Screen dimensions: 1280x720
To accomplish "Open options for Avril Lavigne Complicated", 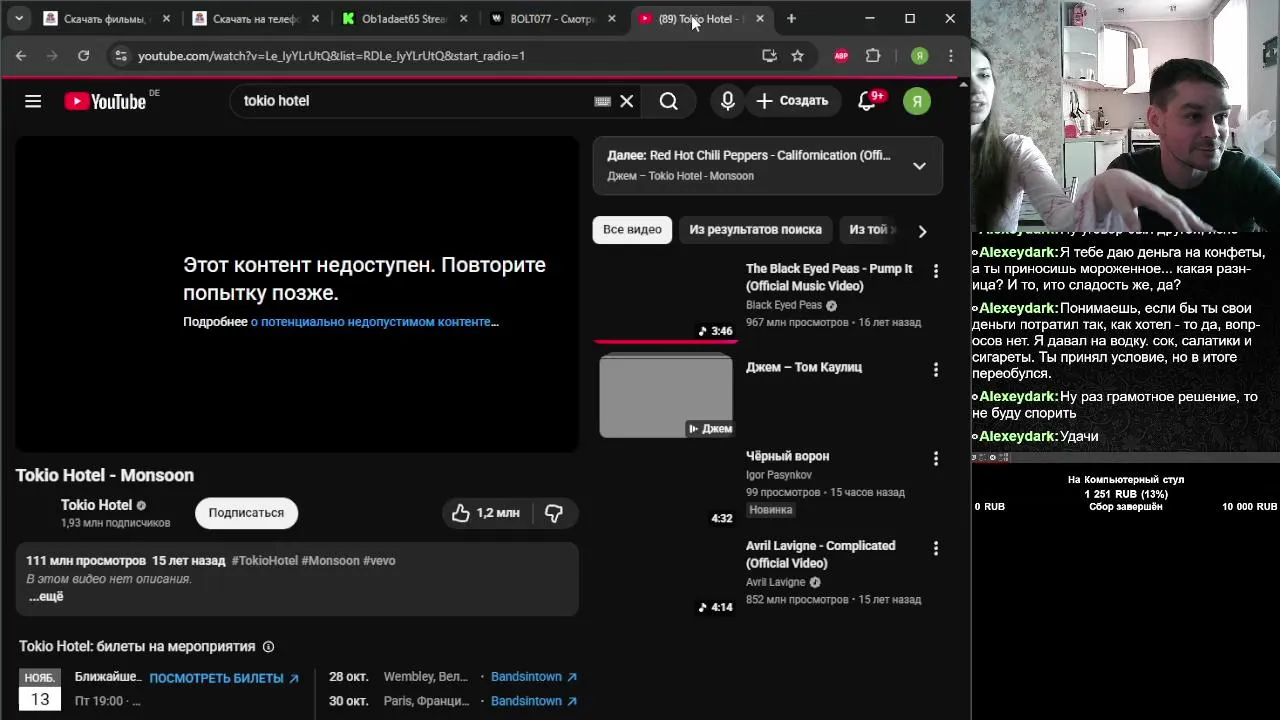I will coord(936,549).
